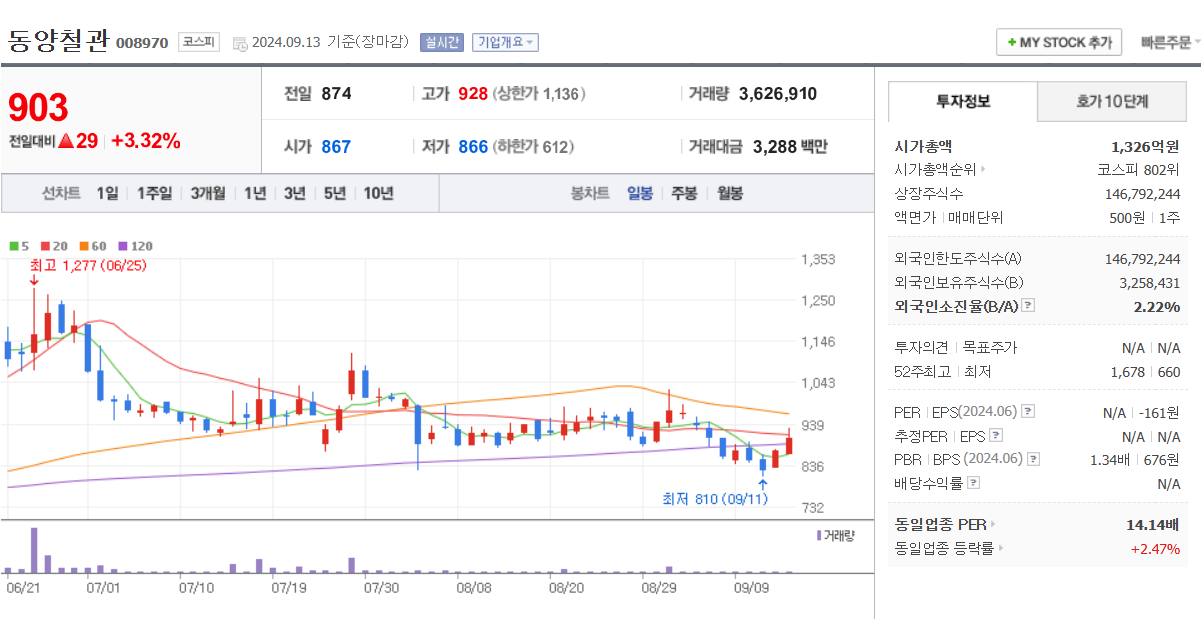Expand the 동일업종 PER arrow
Viewport: 1201px width, 619px height.
pos(993,524)
